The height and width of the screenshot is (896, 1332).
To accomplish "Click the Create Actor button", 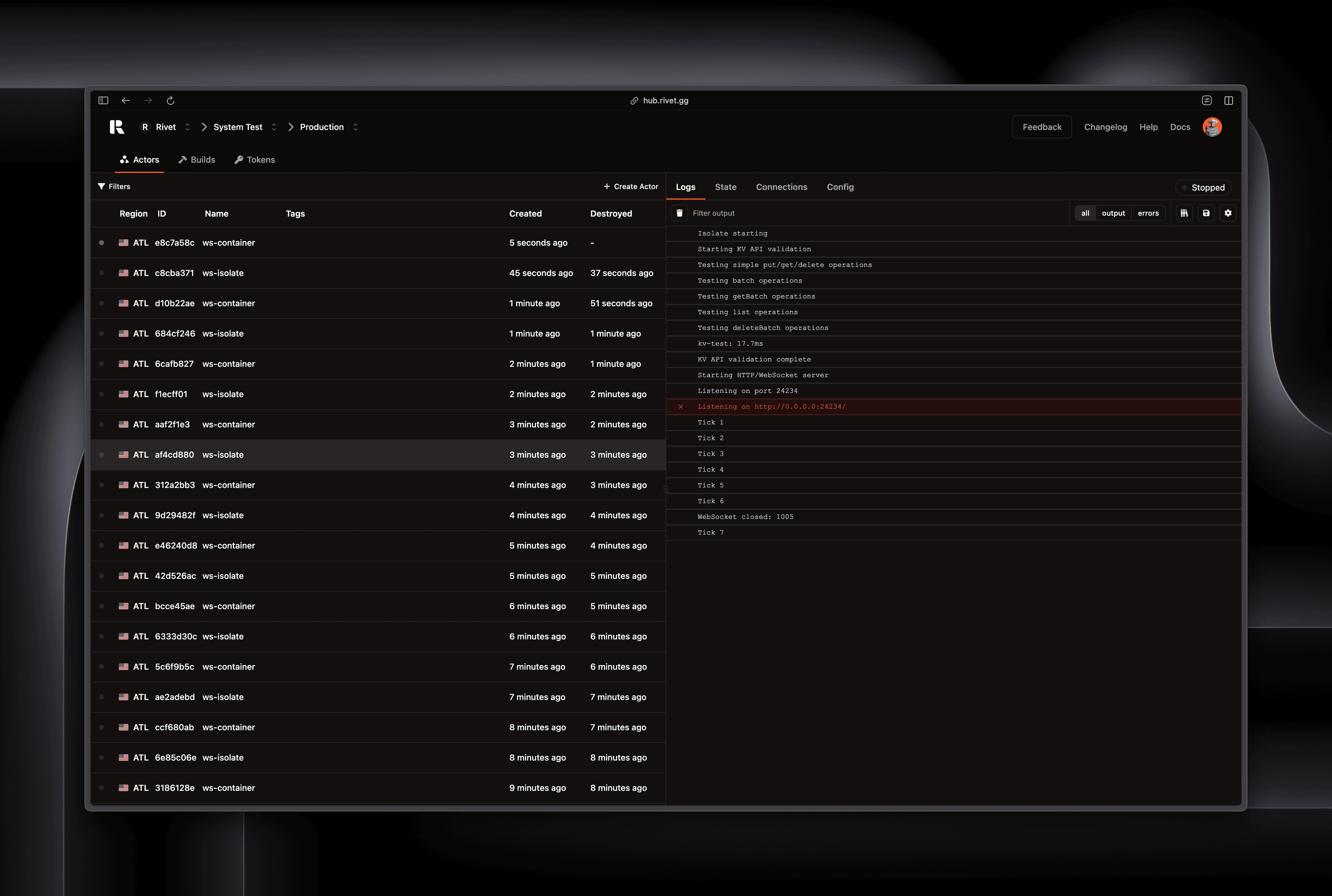I will [x=631, y=187].
